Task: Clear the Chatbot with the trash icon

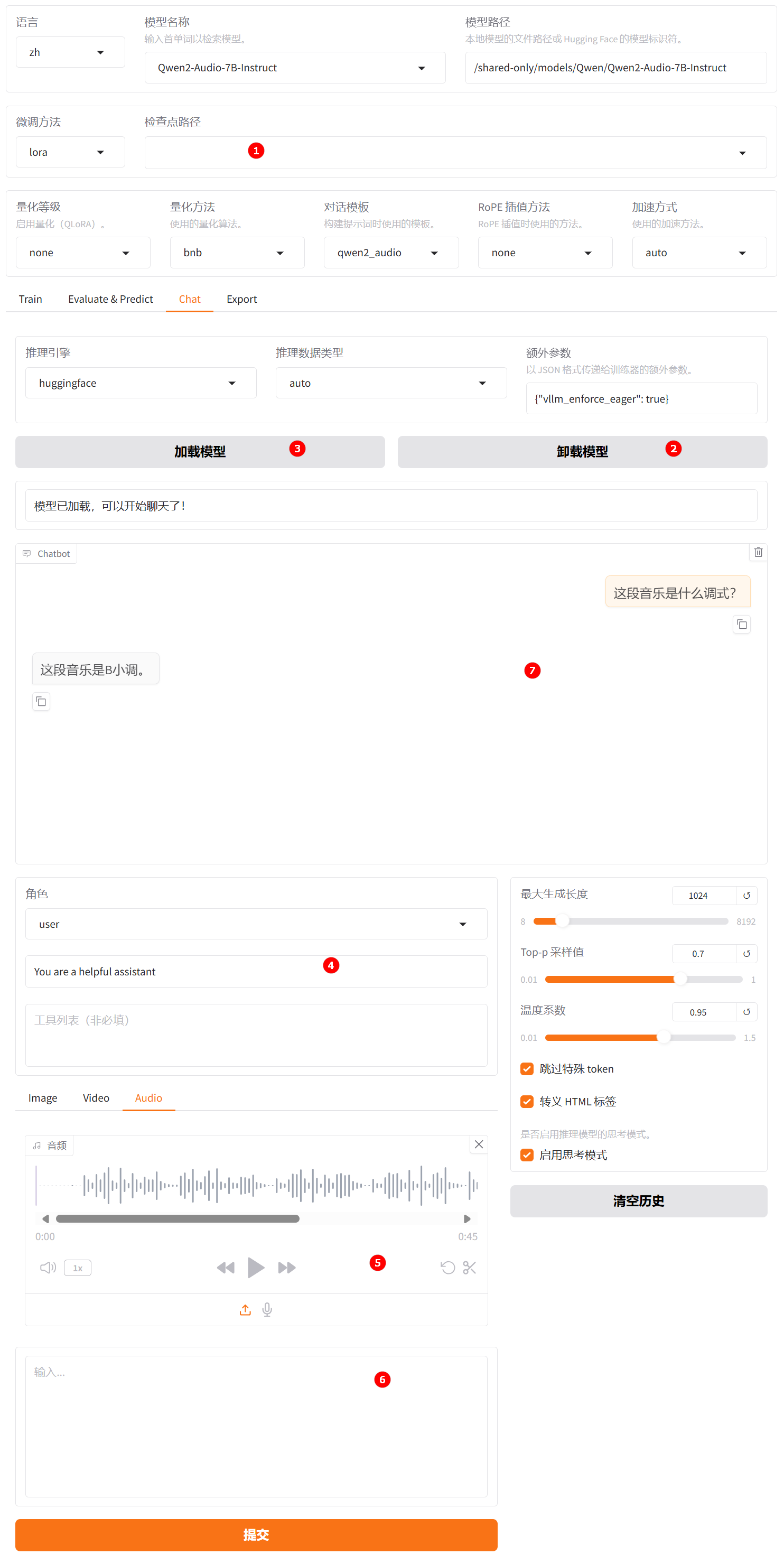Action: (758, 552)
